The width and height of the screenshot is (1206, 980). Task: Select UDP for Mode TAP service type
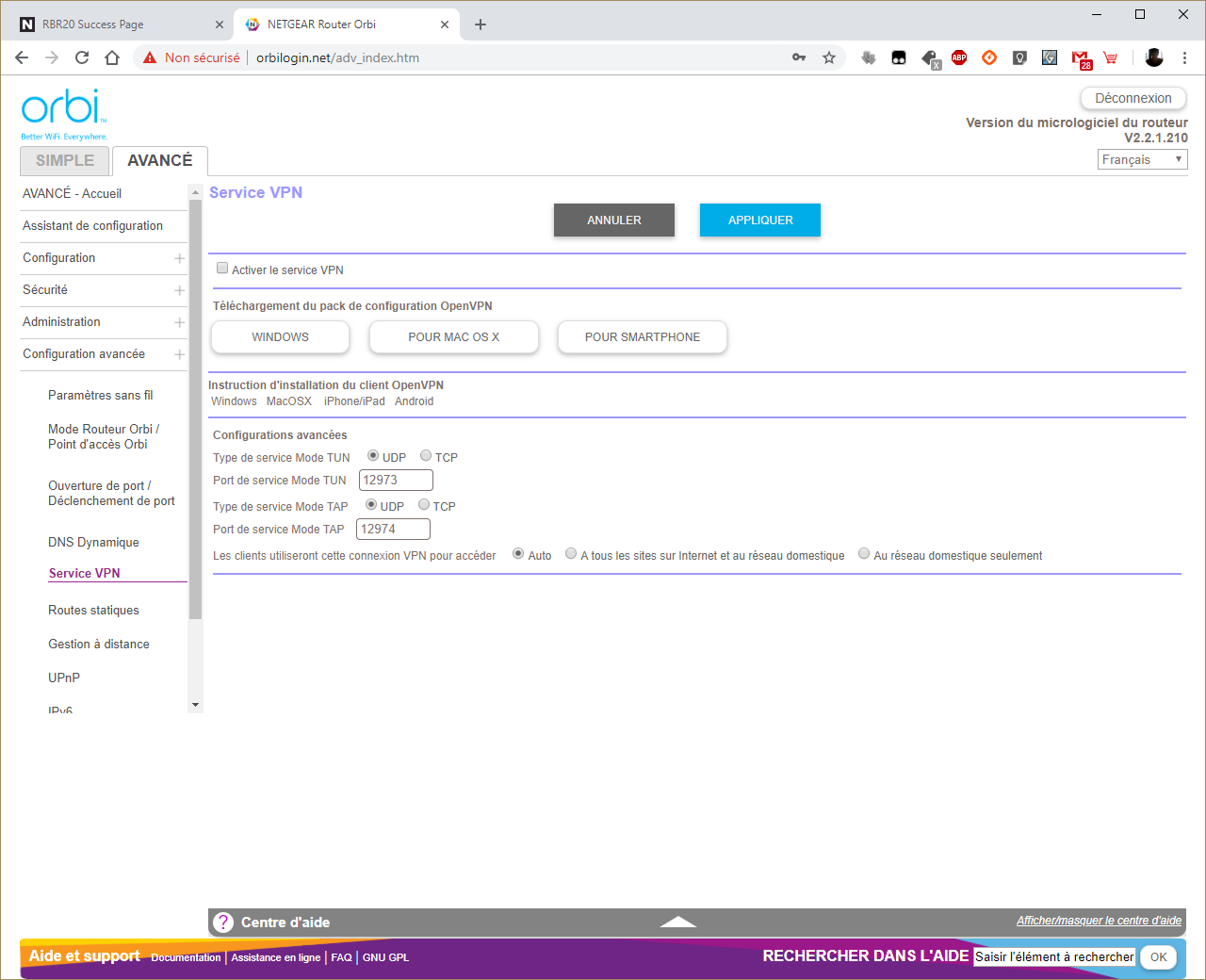371,504
